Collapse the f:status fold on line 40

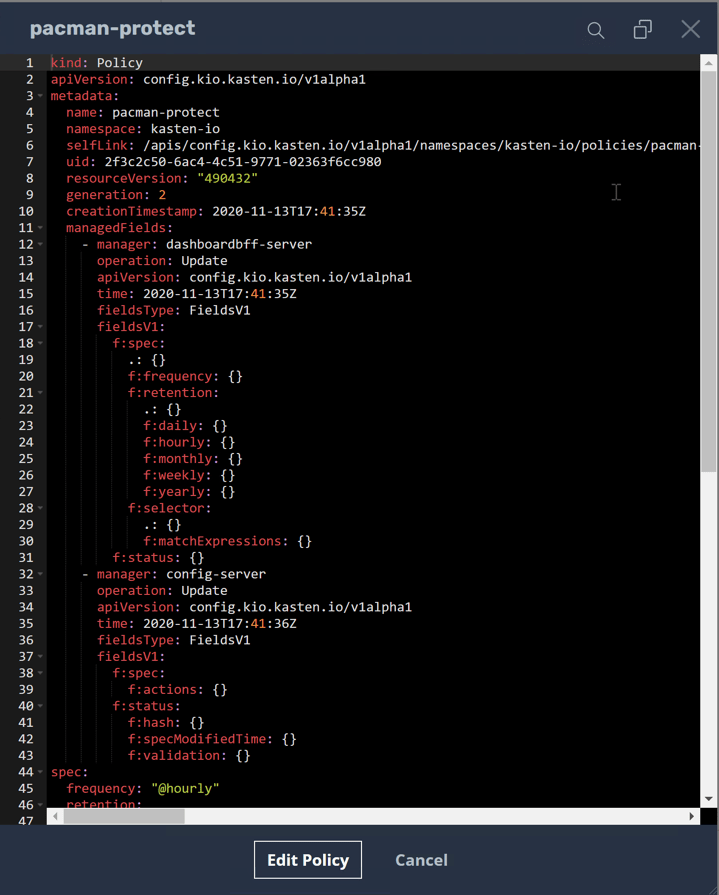pyautogui.click(x=41, y=706)
